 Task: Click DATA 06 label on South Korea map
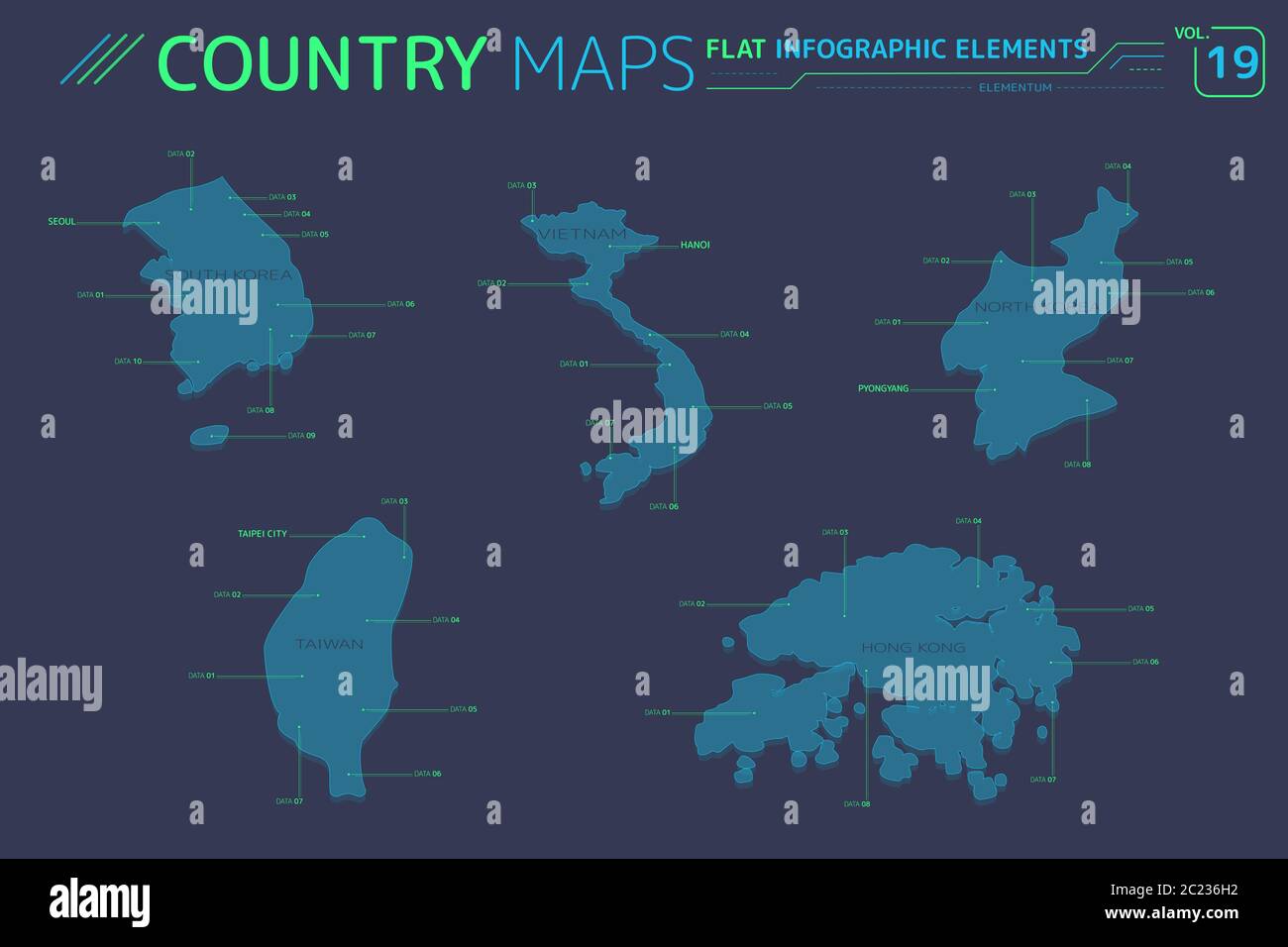pyautogui.click(x=401, y=304)
